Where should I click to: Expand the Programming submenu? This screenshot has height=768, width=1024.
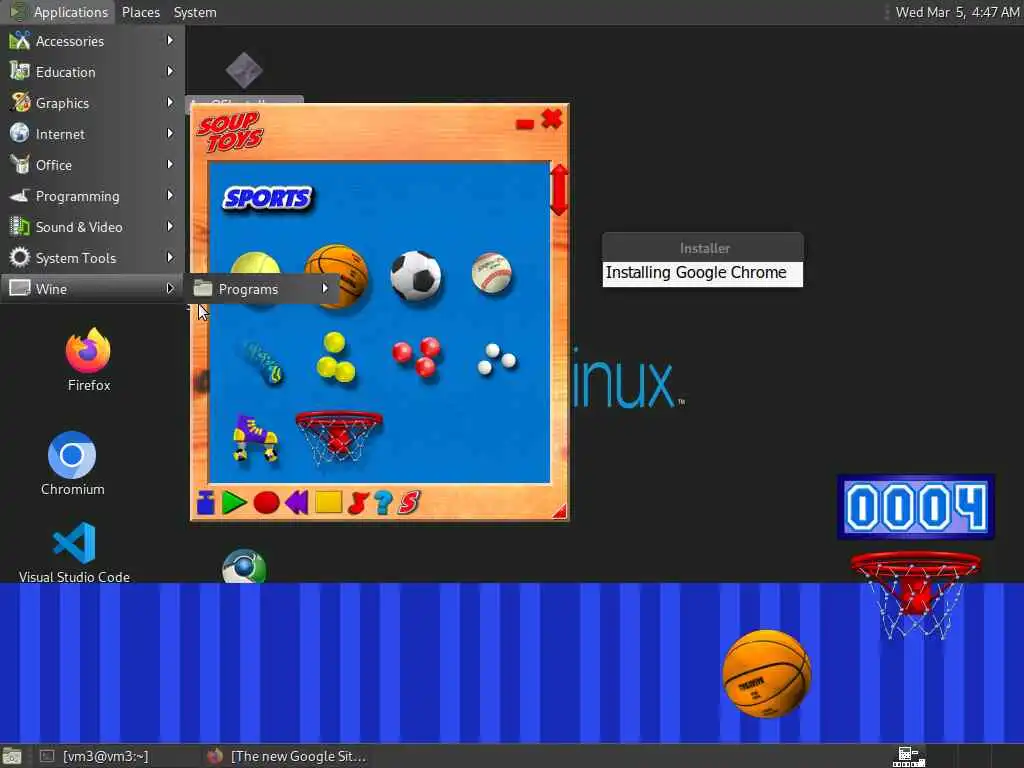pyautogui.click(x=92, y=196)
